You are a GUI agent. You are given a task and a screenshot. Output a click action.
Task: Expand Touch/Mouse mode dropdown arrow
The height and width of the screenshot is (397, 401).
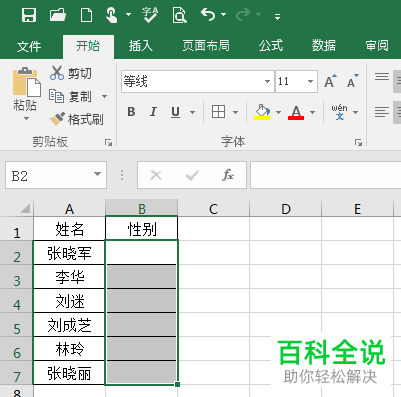click(x=128, y=14)
